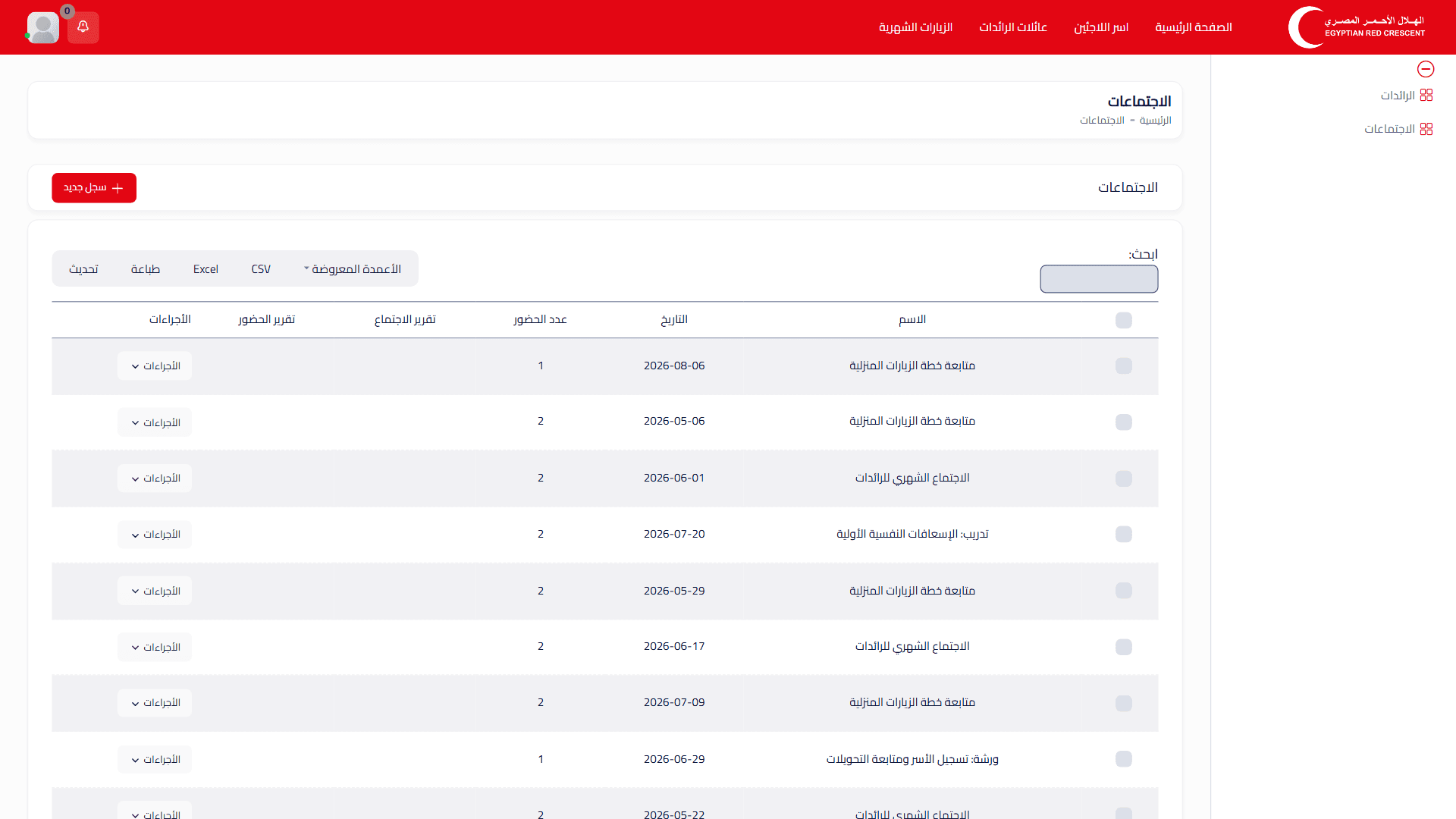Image resolution: width=1456 pixels, height=819 pixels.
Task: Click the date 2026-07-09
Action: (674, 702)
